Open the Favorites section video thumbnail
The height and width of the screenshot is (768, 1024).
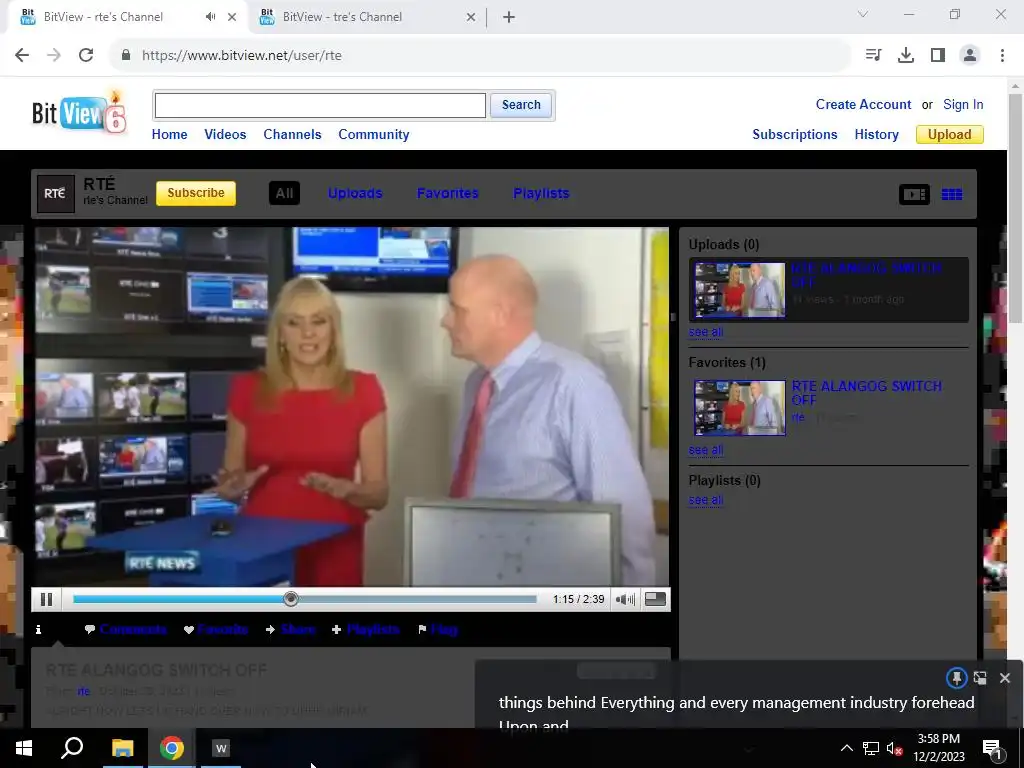tap(740, 408)
